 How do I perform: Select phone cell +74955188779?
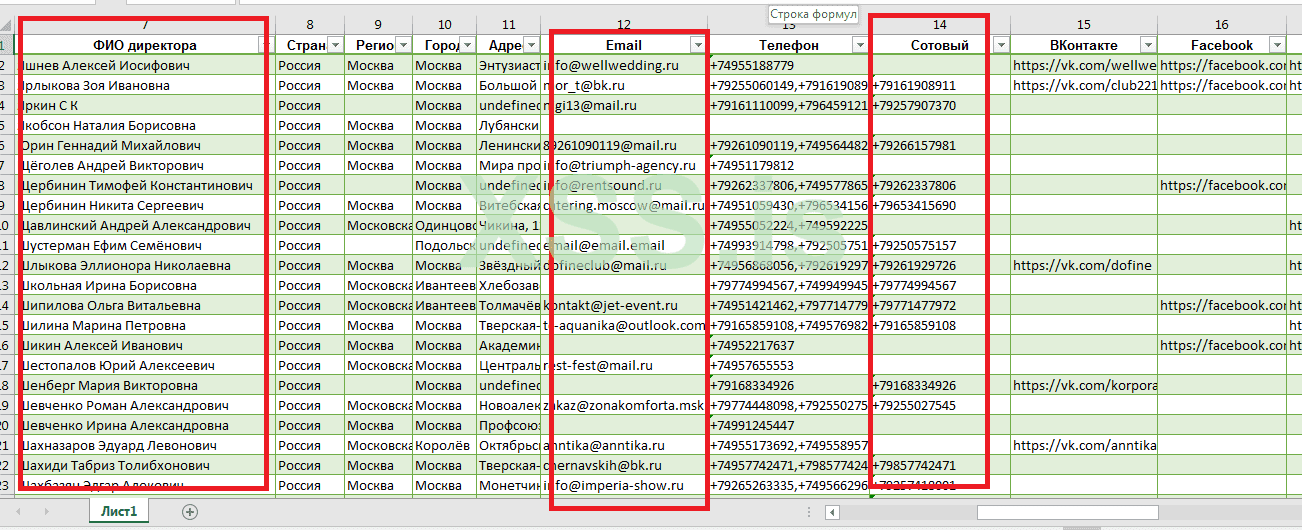[x=789, y=65]
